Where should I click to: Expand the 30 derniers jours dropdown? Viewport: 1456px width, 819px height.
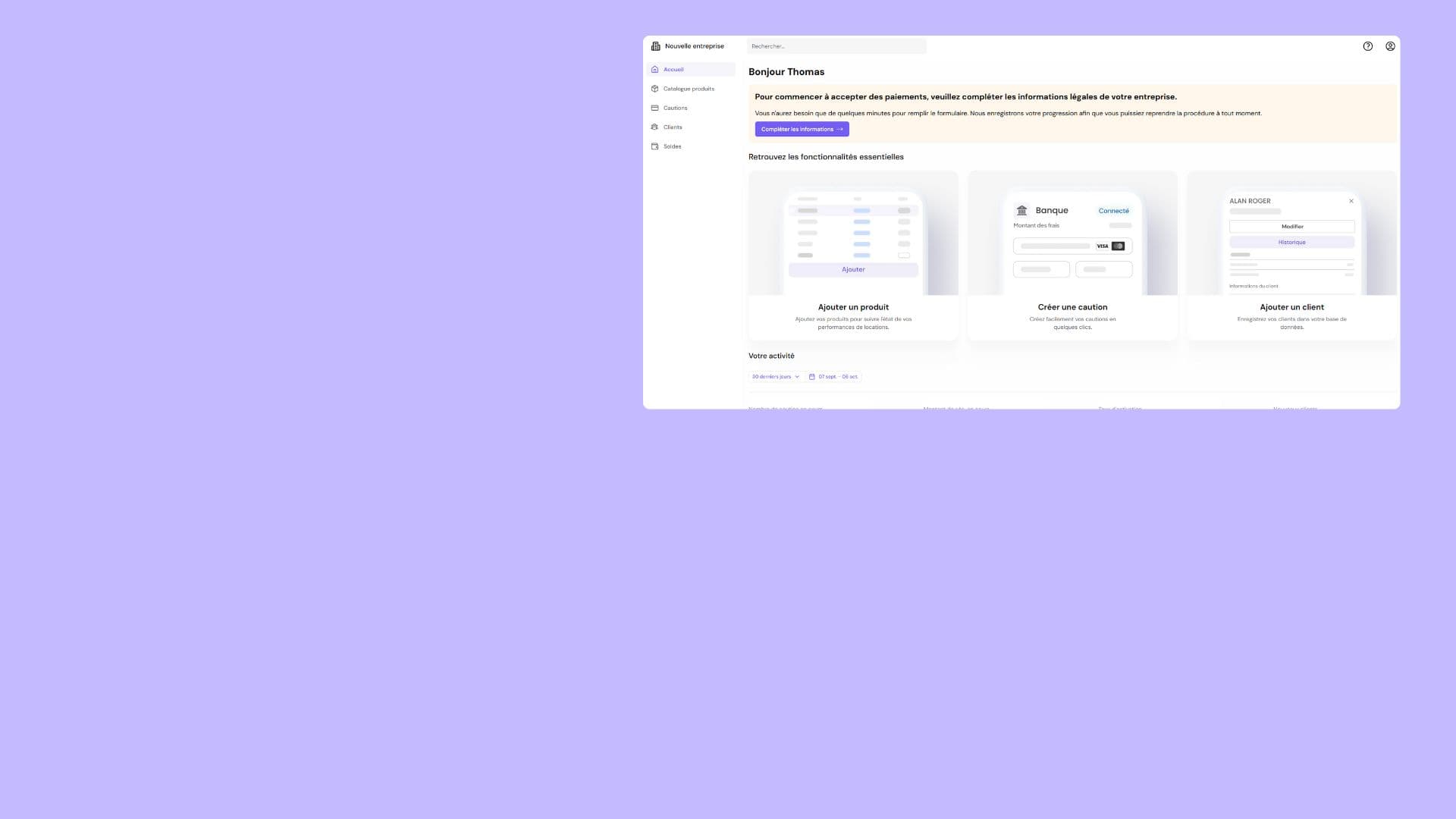(775, 377)
